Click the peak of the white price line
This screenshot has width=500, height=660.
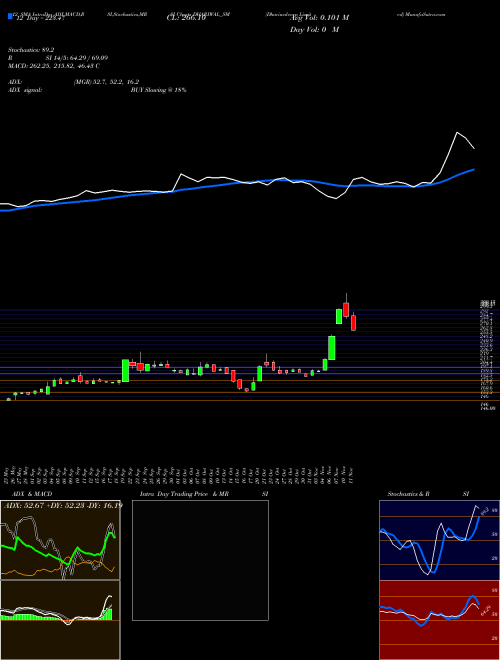tap(457, 133)
